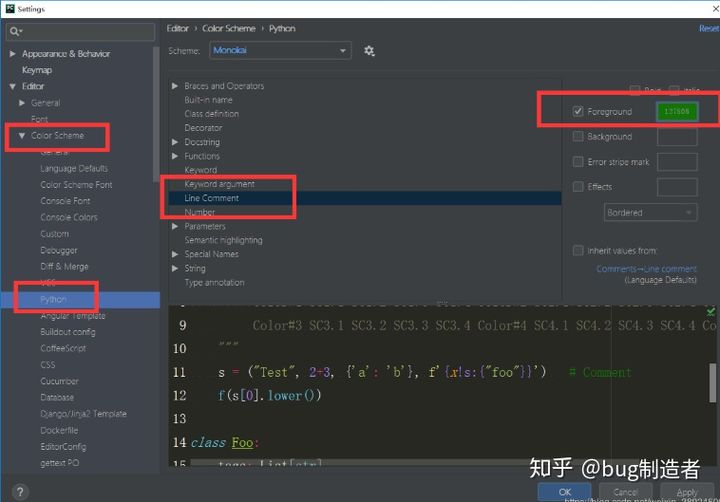Select Cucumber item

click(59, 381)
